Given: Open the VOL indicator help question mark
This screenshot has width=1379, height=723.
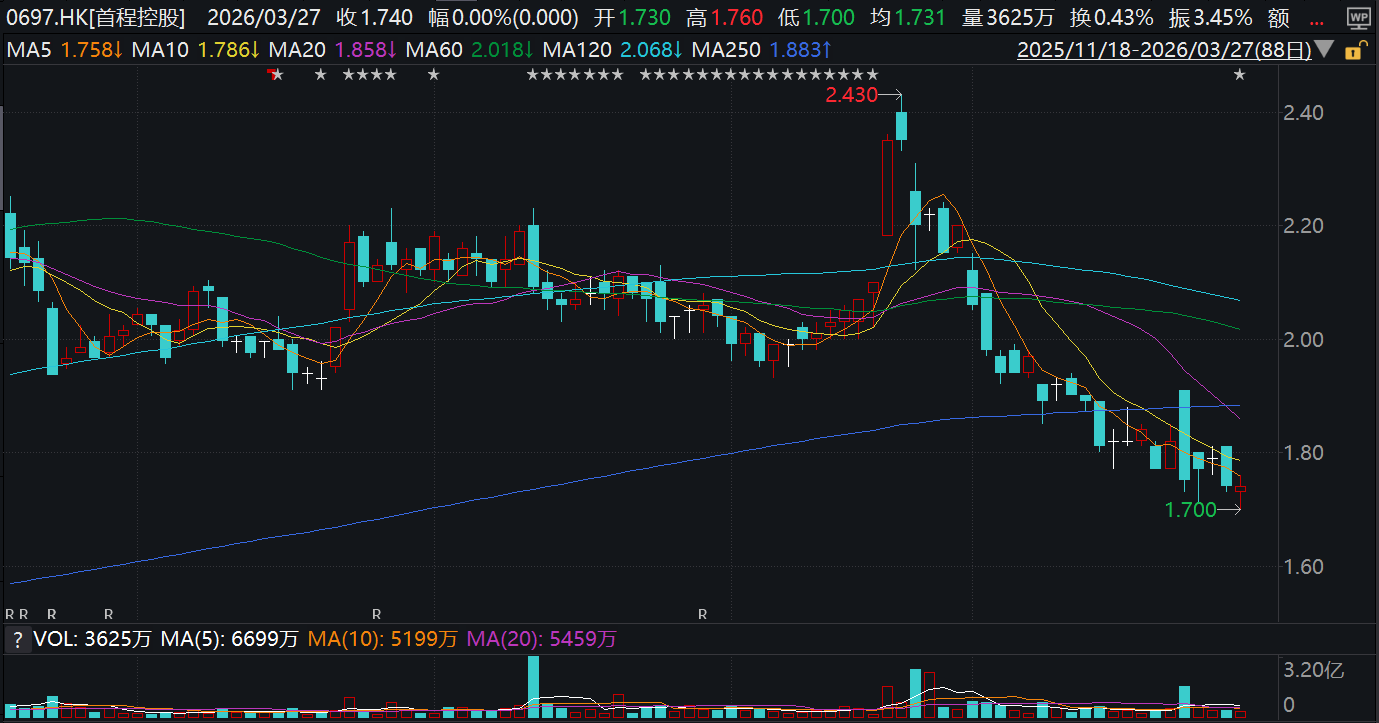Looking at the screenshot, I should [x=17, y=639].
